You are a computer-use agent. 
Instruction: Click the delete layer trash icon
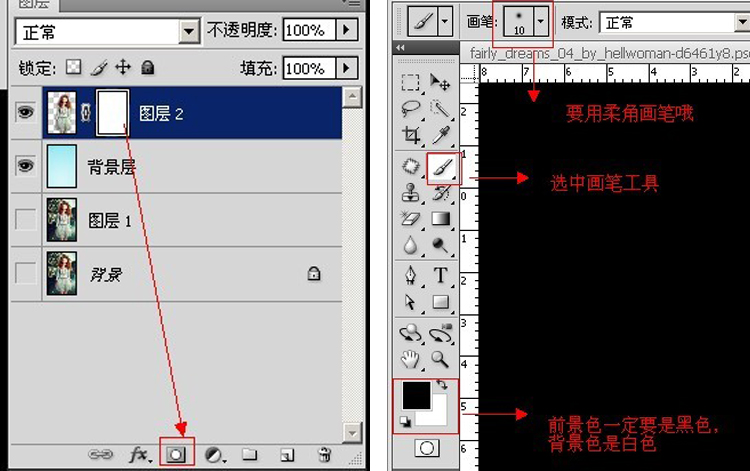pyautogui.click(x=325, y=454)
